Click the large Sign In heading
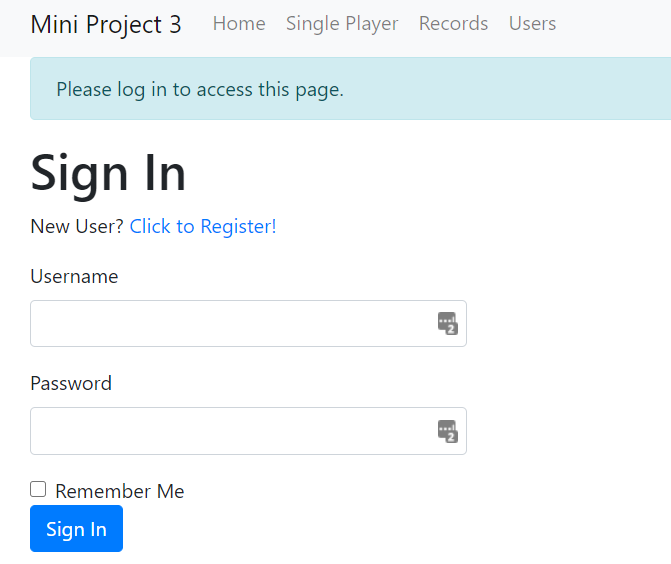Screen dimensions: 671x564 tap(108, 174)
